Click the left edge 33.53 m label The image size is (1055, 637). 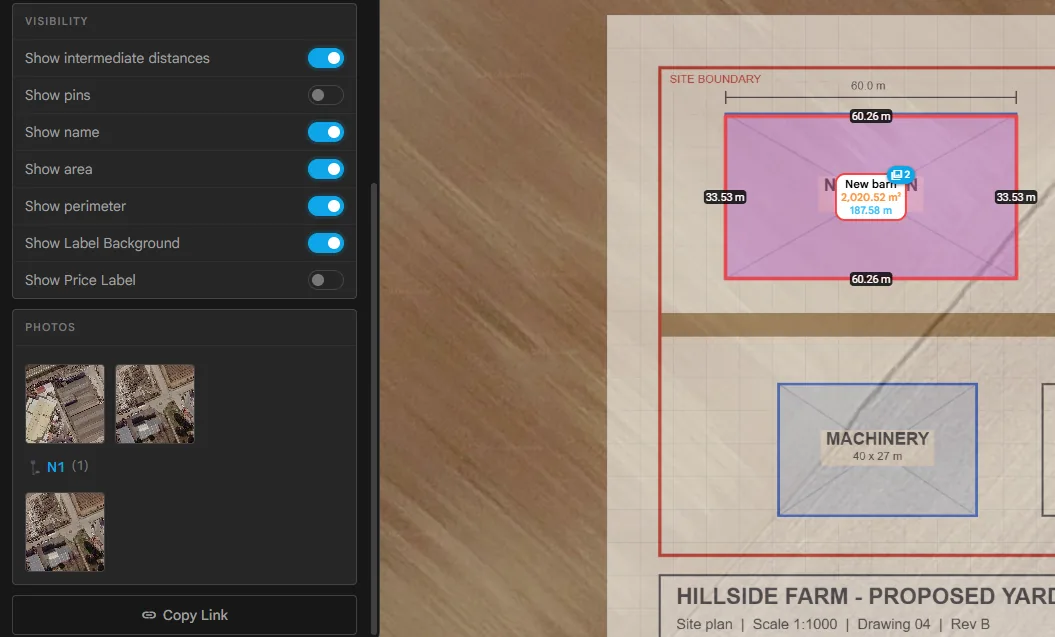[x=725, y=197]
